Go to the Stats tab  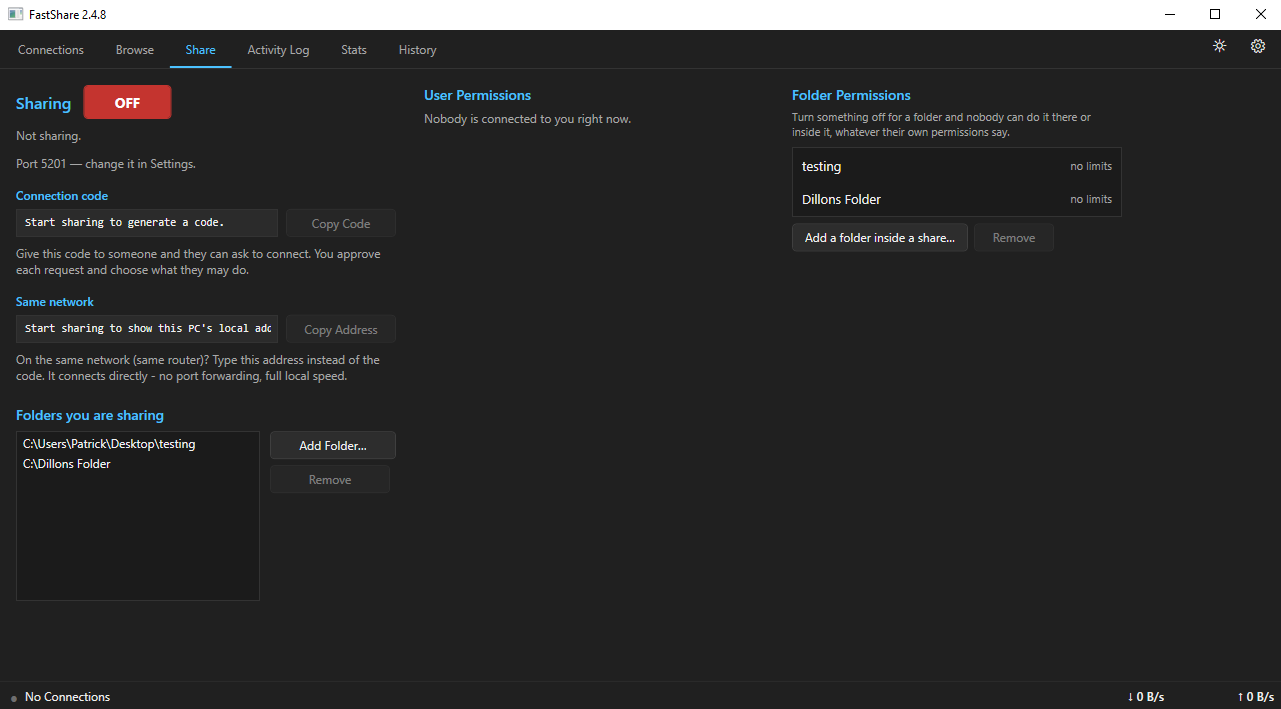click(354, 50)
